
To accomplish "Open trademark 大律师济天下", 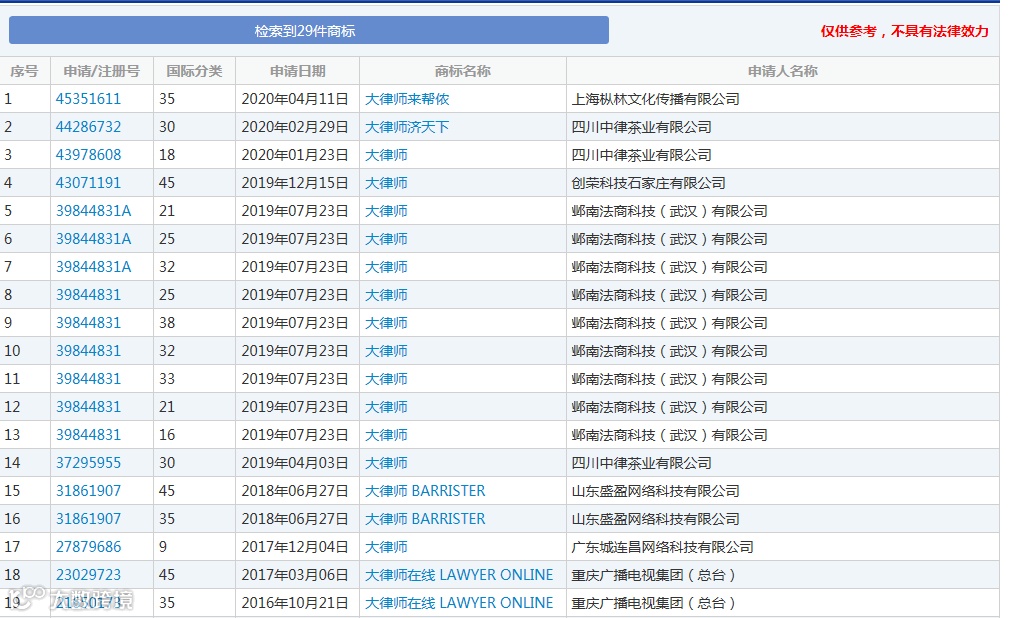I will tap(407, 127).
